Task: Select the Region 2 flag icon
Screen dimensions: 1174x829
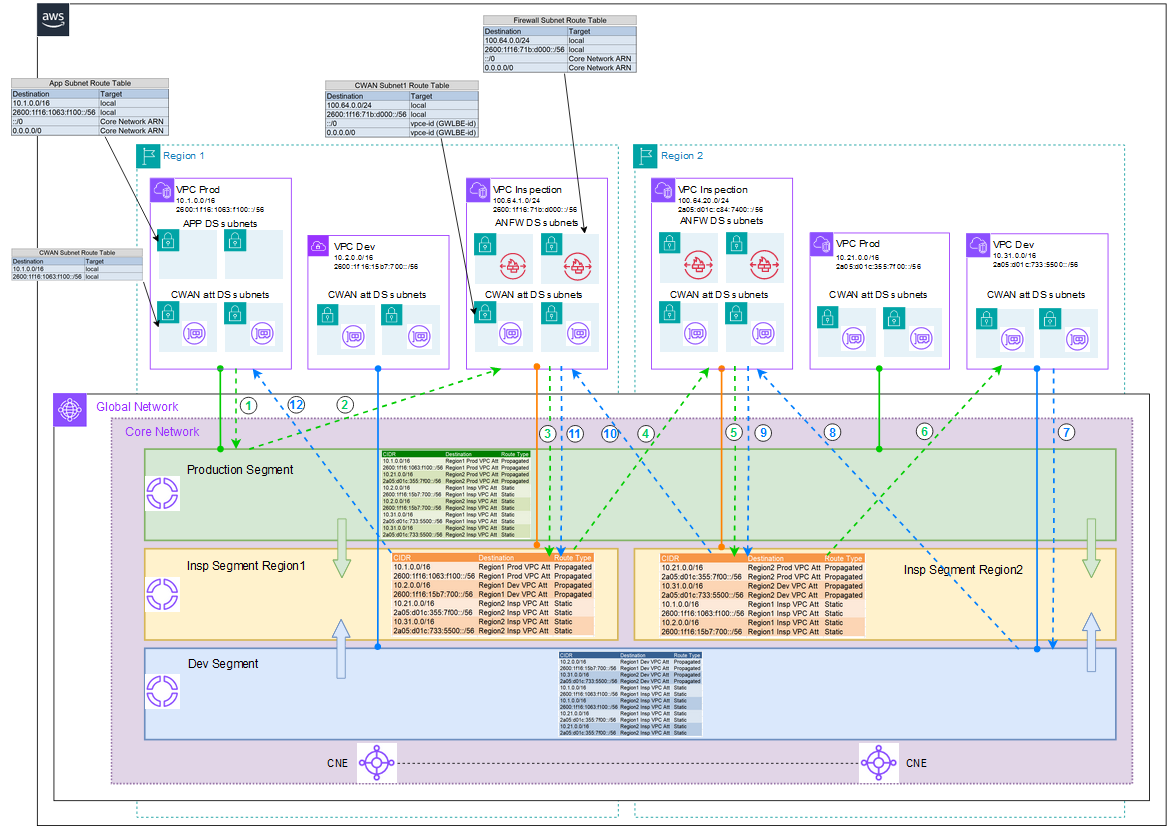Action: click(x=644, y=155)
